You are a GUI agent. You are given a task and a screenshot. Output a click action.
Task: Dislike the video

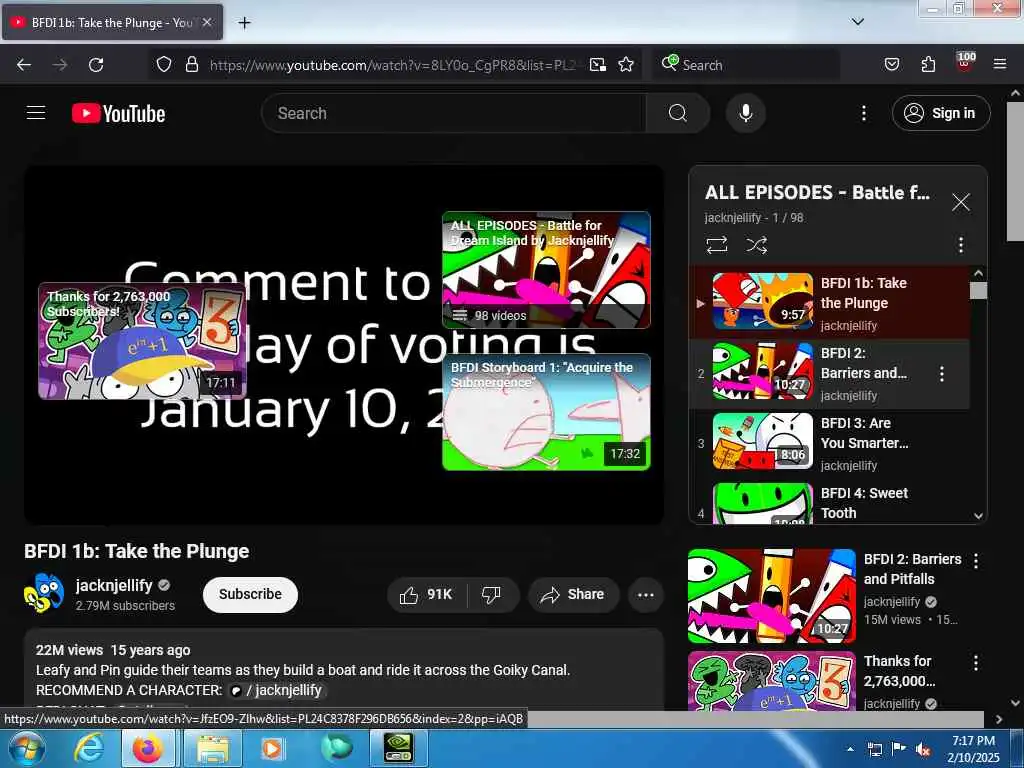(491, 594)
